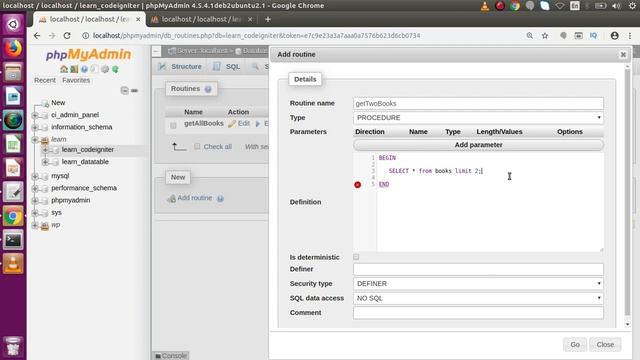The height and width of the screenshot is (360, 640).
Task: Reload the page in Chrome
Action: coord(67,36)
